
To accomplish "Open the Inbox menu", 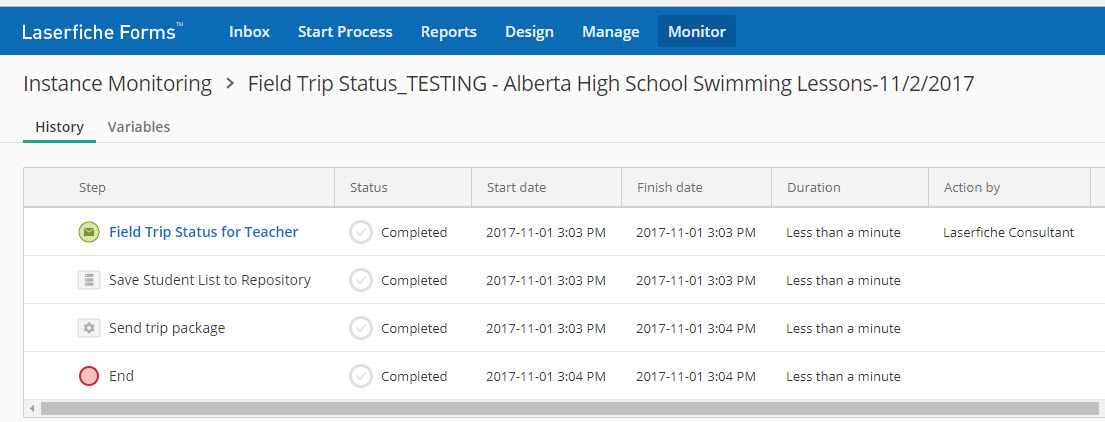I will coord(249,31).
